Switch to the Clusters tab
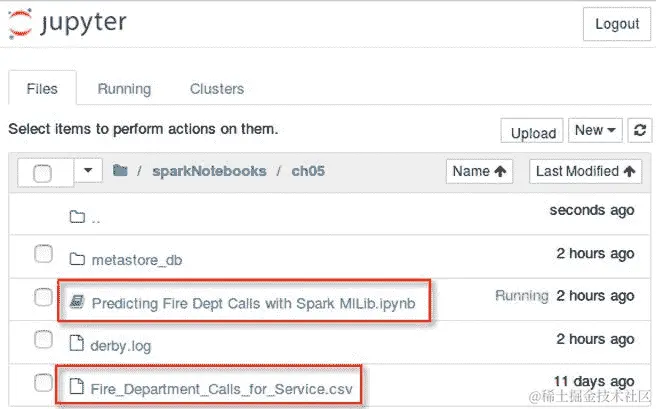 [x=217, y=89]
